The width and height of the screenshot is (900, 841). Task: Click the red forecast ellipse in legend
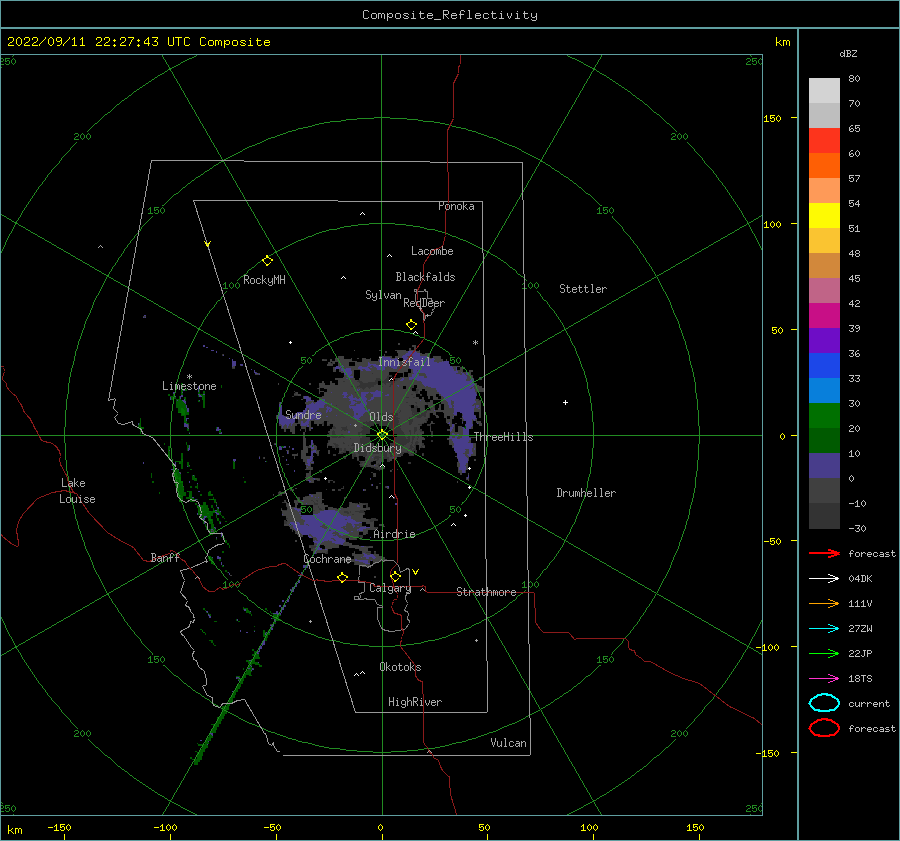[824, 728]
